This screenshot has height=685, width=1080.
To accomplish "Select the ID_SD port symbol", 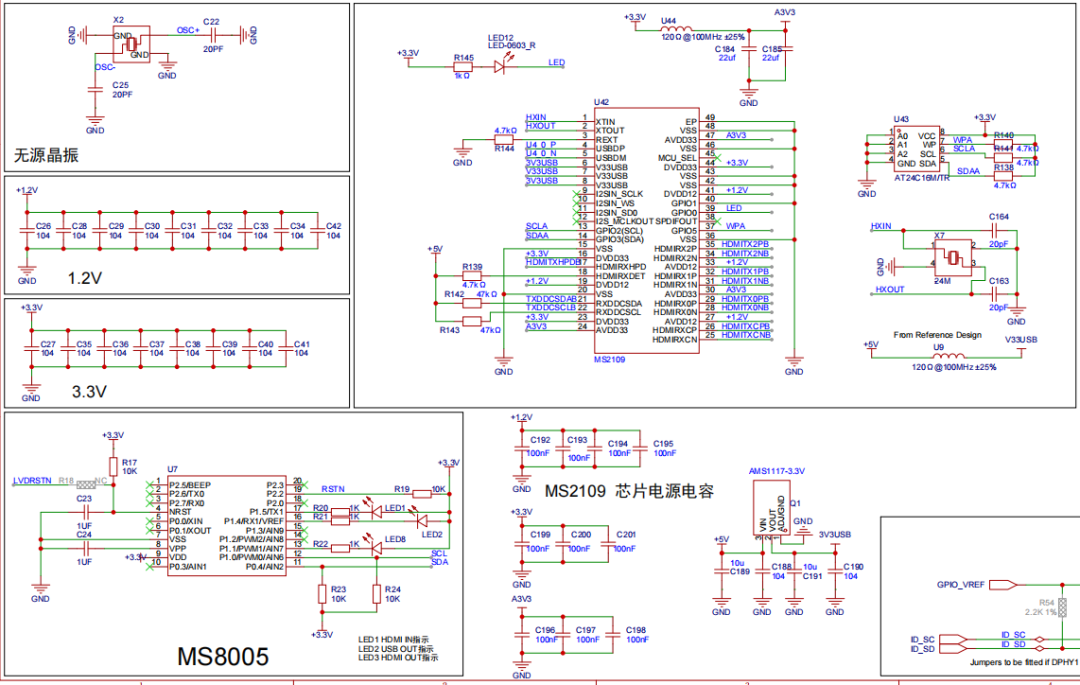I will pyautogui.click(x=953, y=649).
